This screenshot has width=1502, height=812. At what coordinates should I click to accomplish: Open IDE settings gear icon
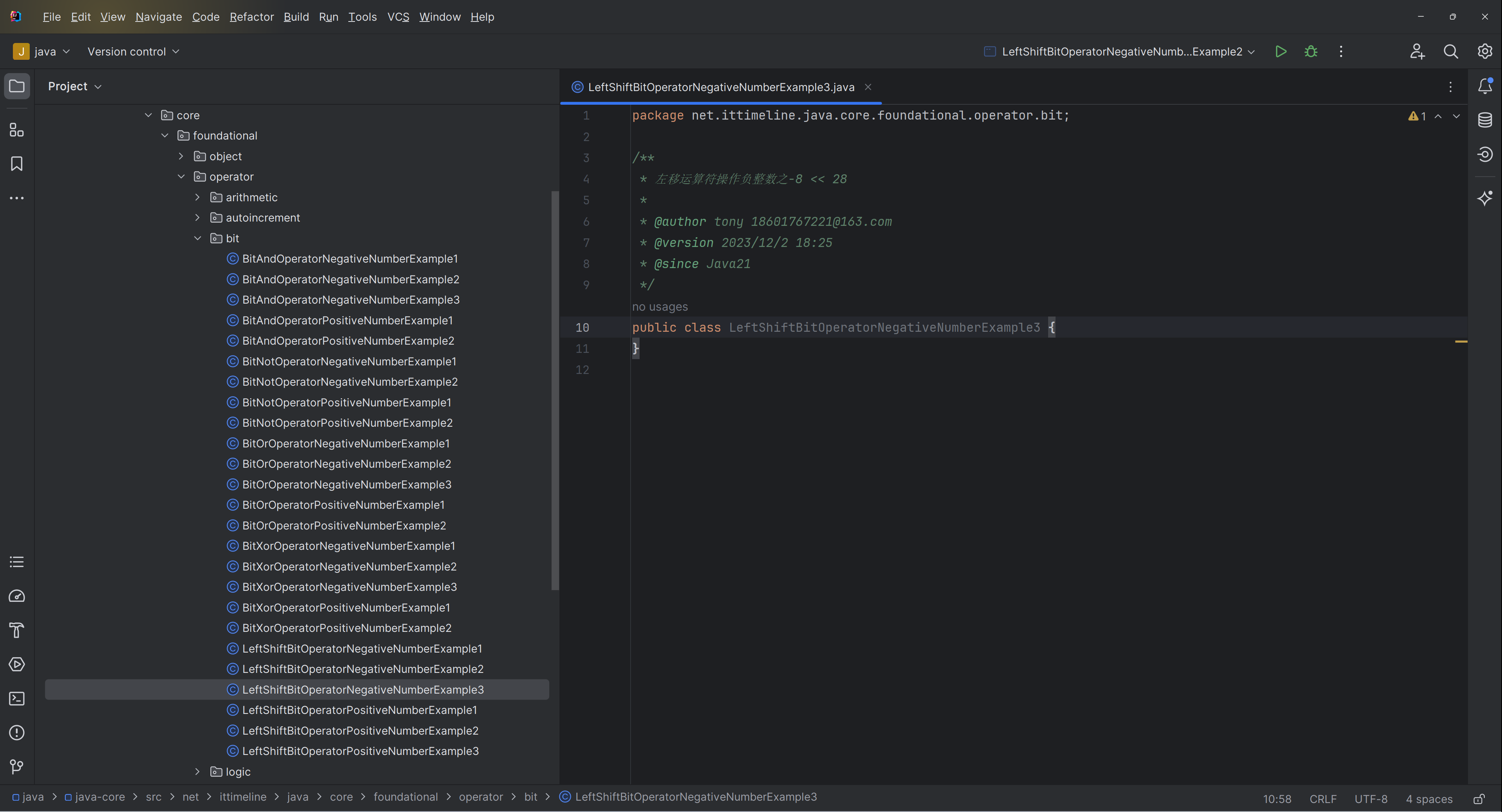1484,51
